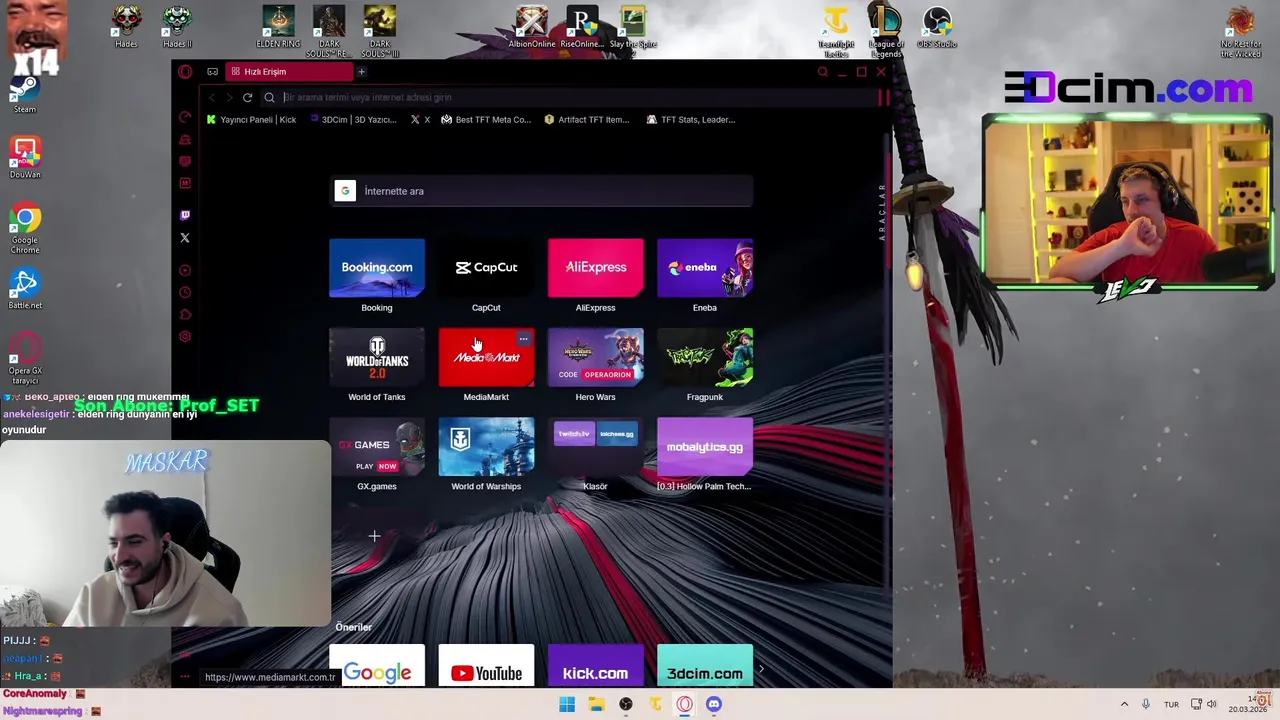Viewport: 1280px width, 720px height.
Task: Open a new browser tab
Action: [361, 72]
